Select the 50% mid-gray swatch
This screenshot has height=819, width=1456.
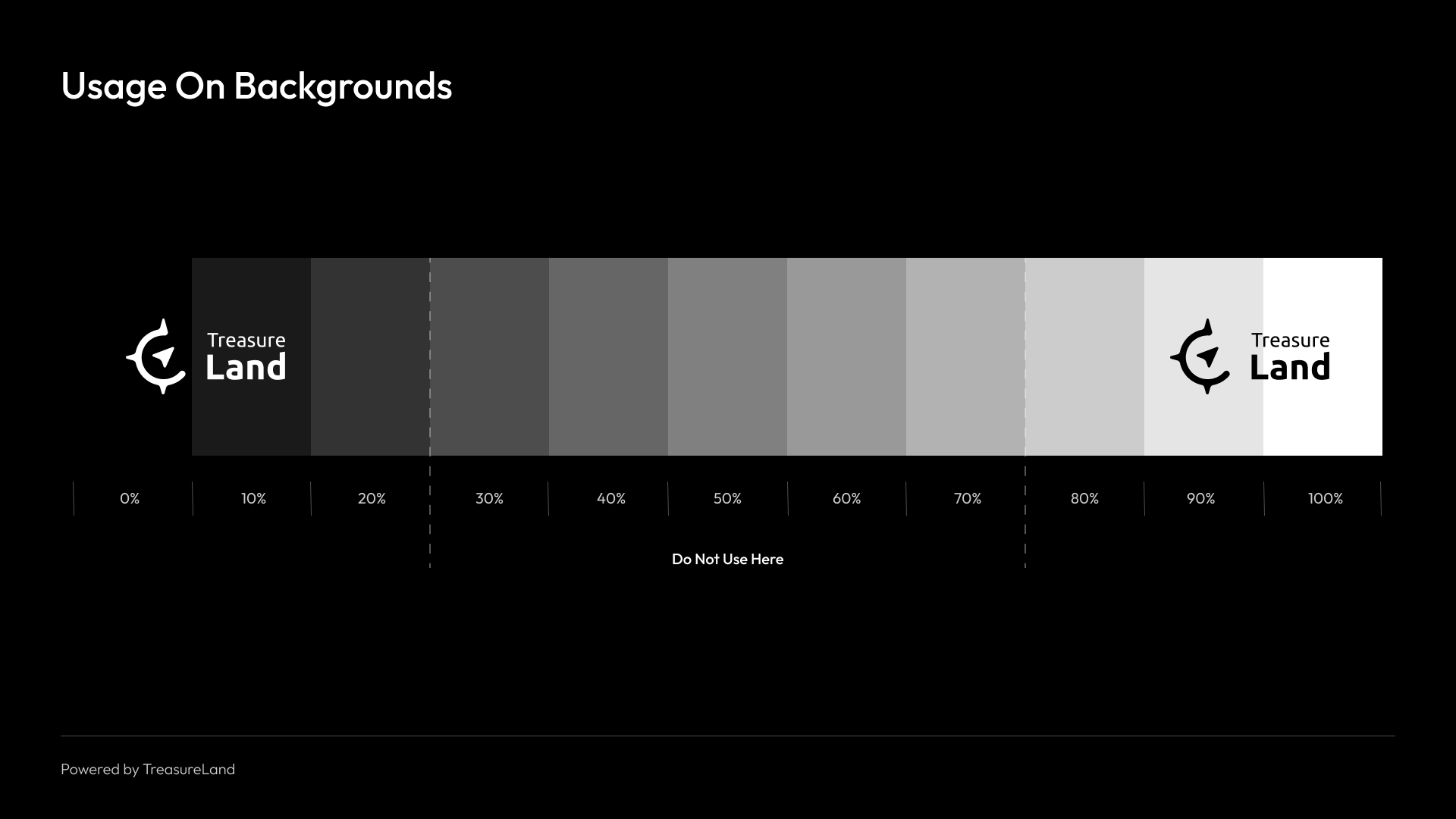(x=727, y=356)
